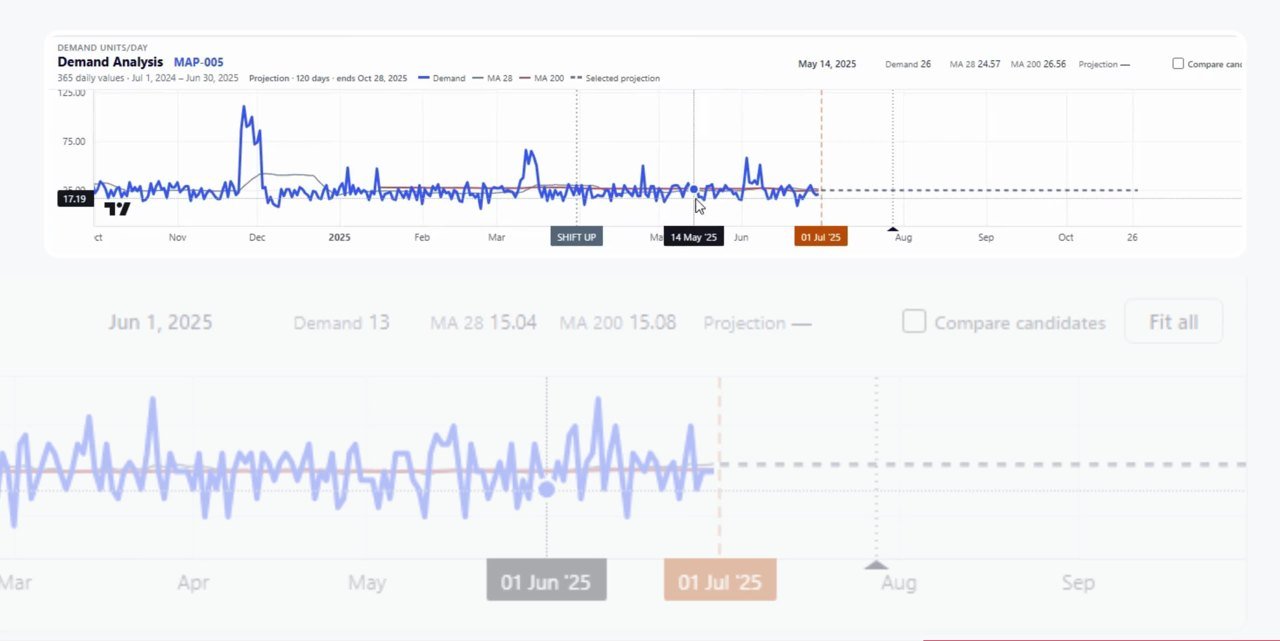The image size is (1280, 641).
Task: Click the Aug label in the enlarged view axis
Action: click(898, 582)
